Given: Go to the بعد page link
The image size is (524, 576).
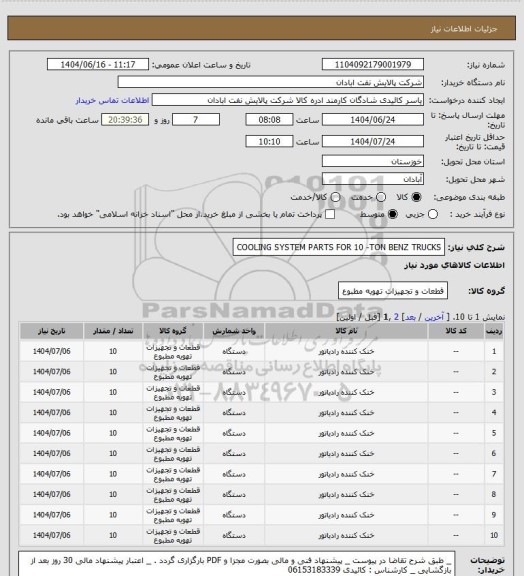Looking at the screenshot, I should (410, 317).
